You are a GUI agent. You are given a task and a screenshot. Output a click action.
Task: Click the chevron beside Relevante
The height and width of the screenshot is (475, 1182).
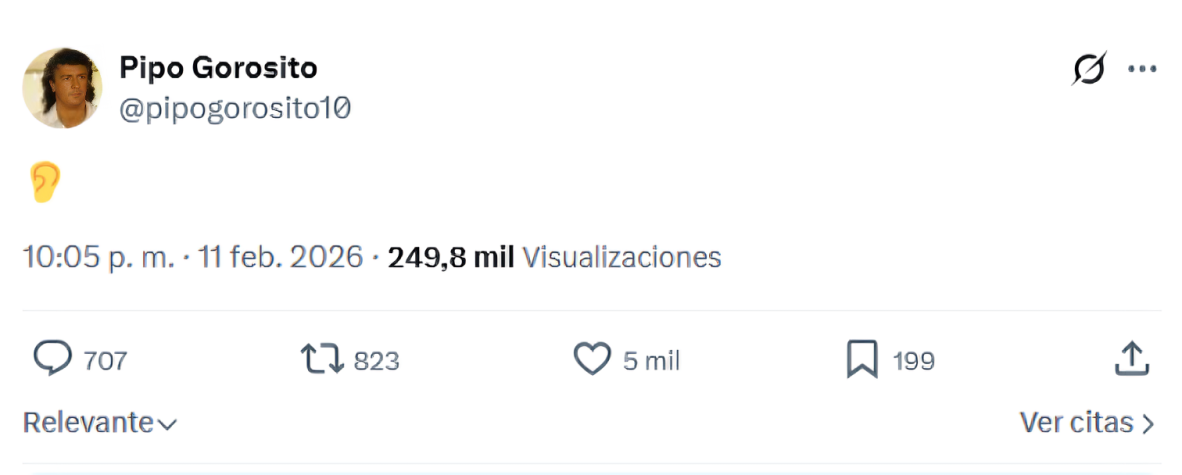click(x=167, y=424)
